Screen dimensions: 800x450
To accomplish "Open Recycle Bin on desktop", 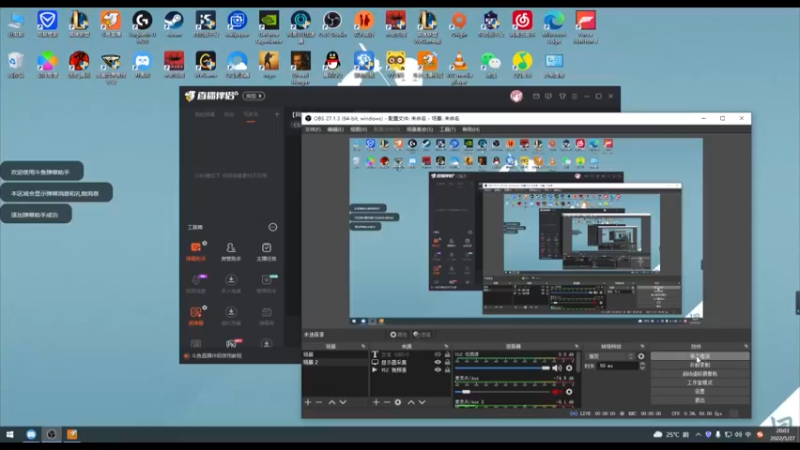I will [16, 65].
